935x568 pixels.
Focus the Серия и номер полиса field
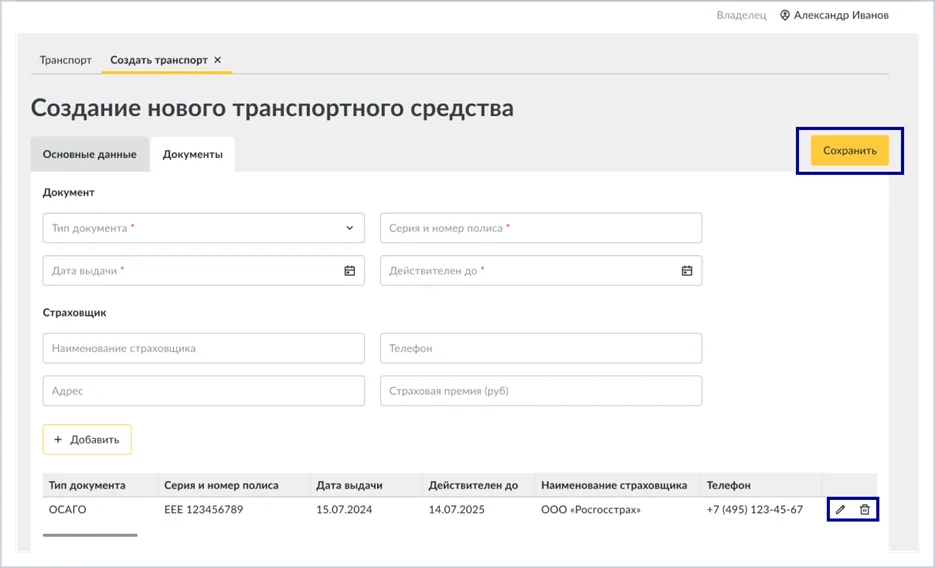point(541,228)
